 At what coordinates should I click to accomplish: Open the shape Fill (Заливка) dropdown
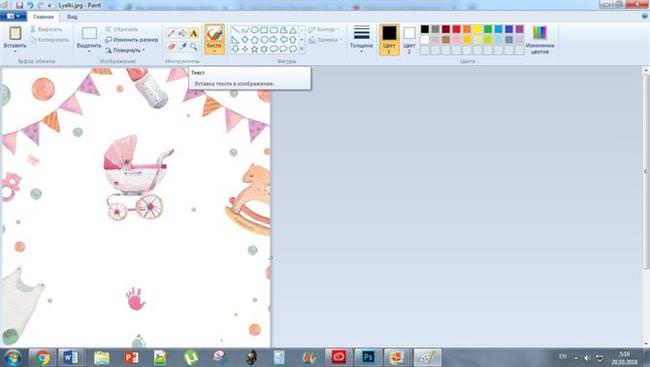(x=325, y=40)
